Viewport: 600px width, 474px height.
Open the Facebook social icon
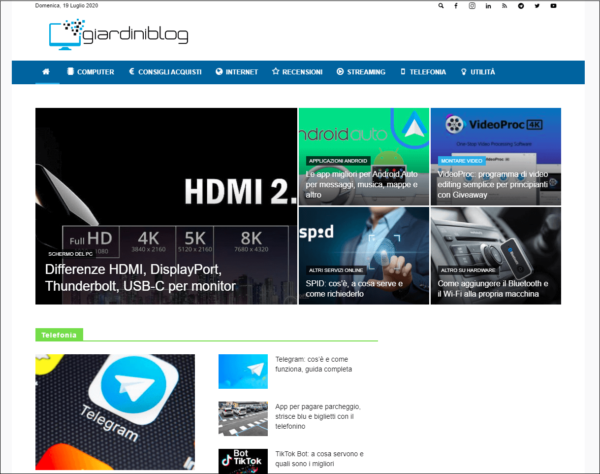(x=456, y=6)
